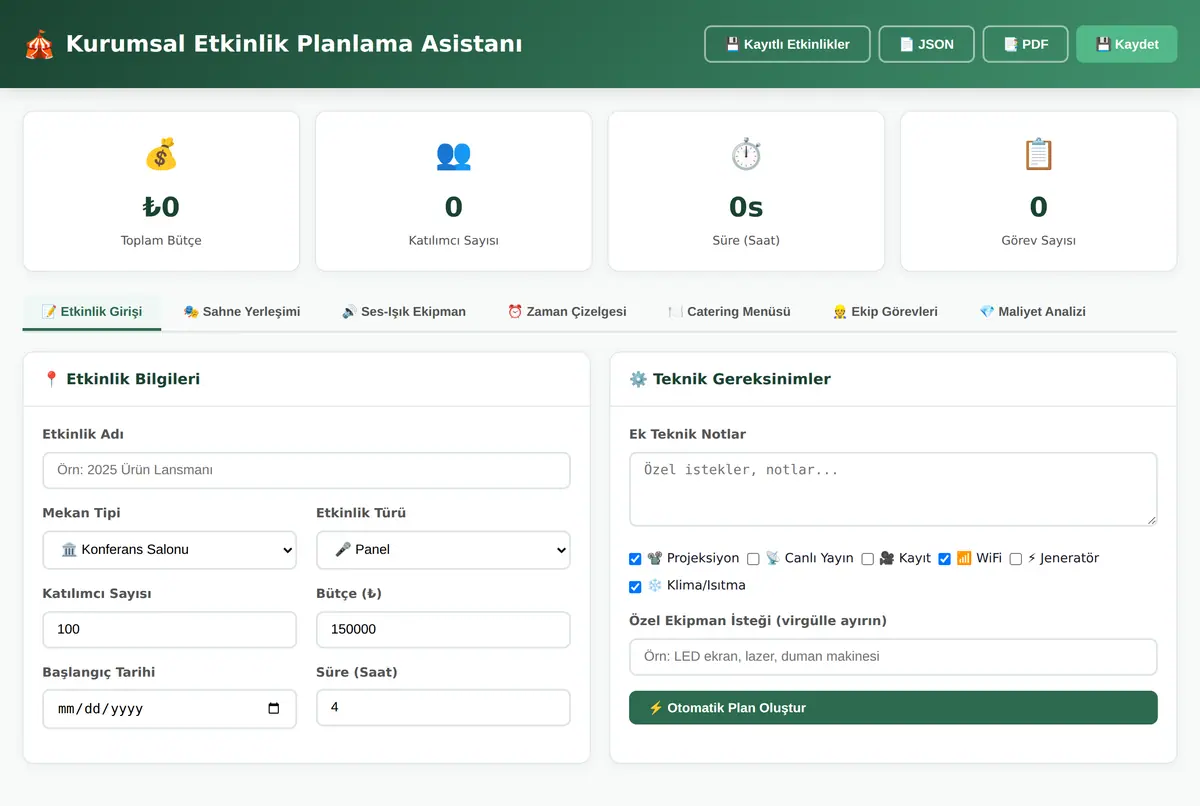Open the Ses-Işık Ekipman tab
Image resolution: width=1200 pixels, height=806 pixels.
click(404, 312)
